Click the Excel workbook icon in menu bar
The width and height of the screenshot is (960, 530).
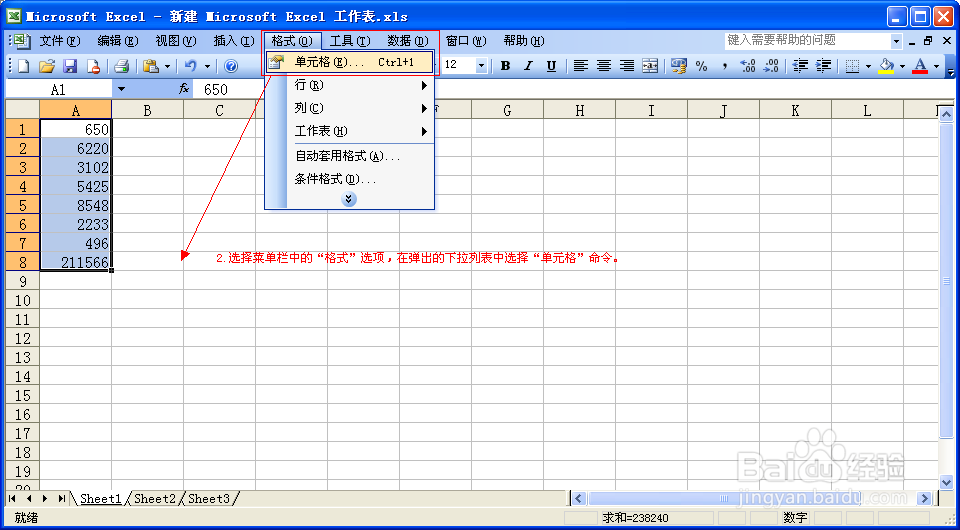click(x=20, y=41)
